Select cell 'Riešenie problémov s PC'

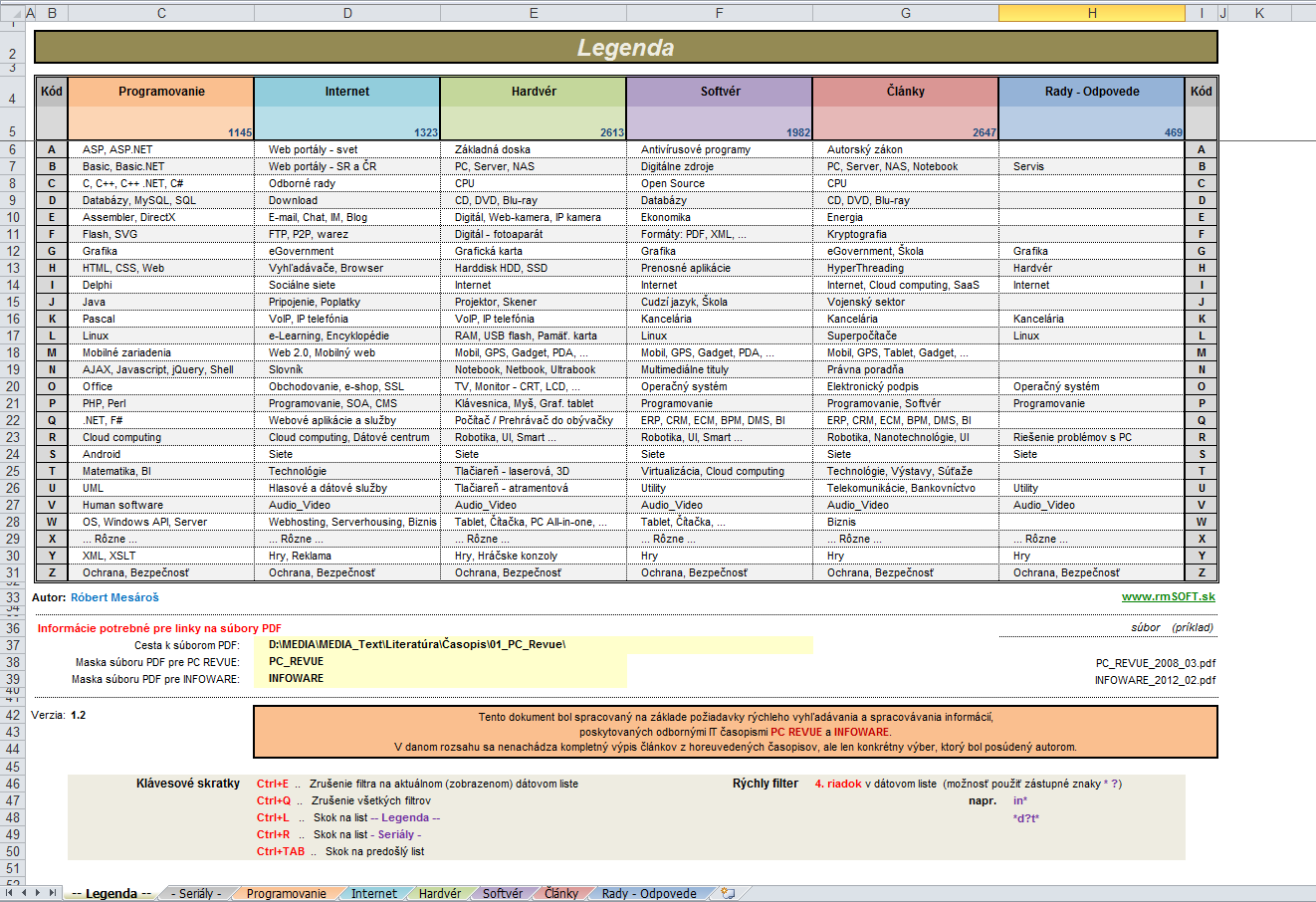[1092, 437]
